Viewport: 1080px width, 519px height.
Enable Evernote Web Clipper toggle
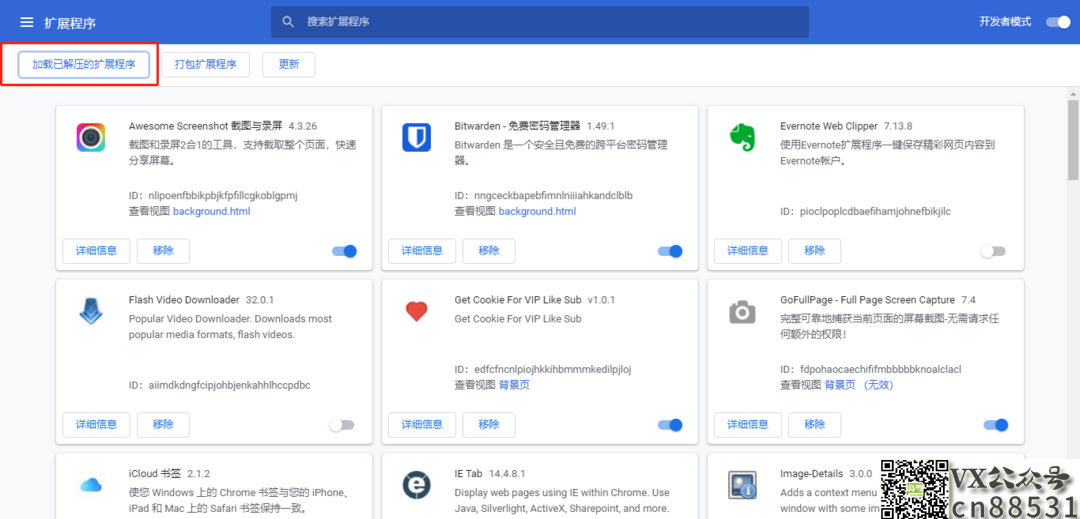pos(993,251)
